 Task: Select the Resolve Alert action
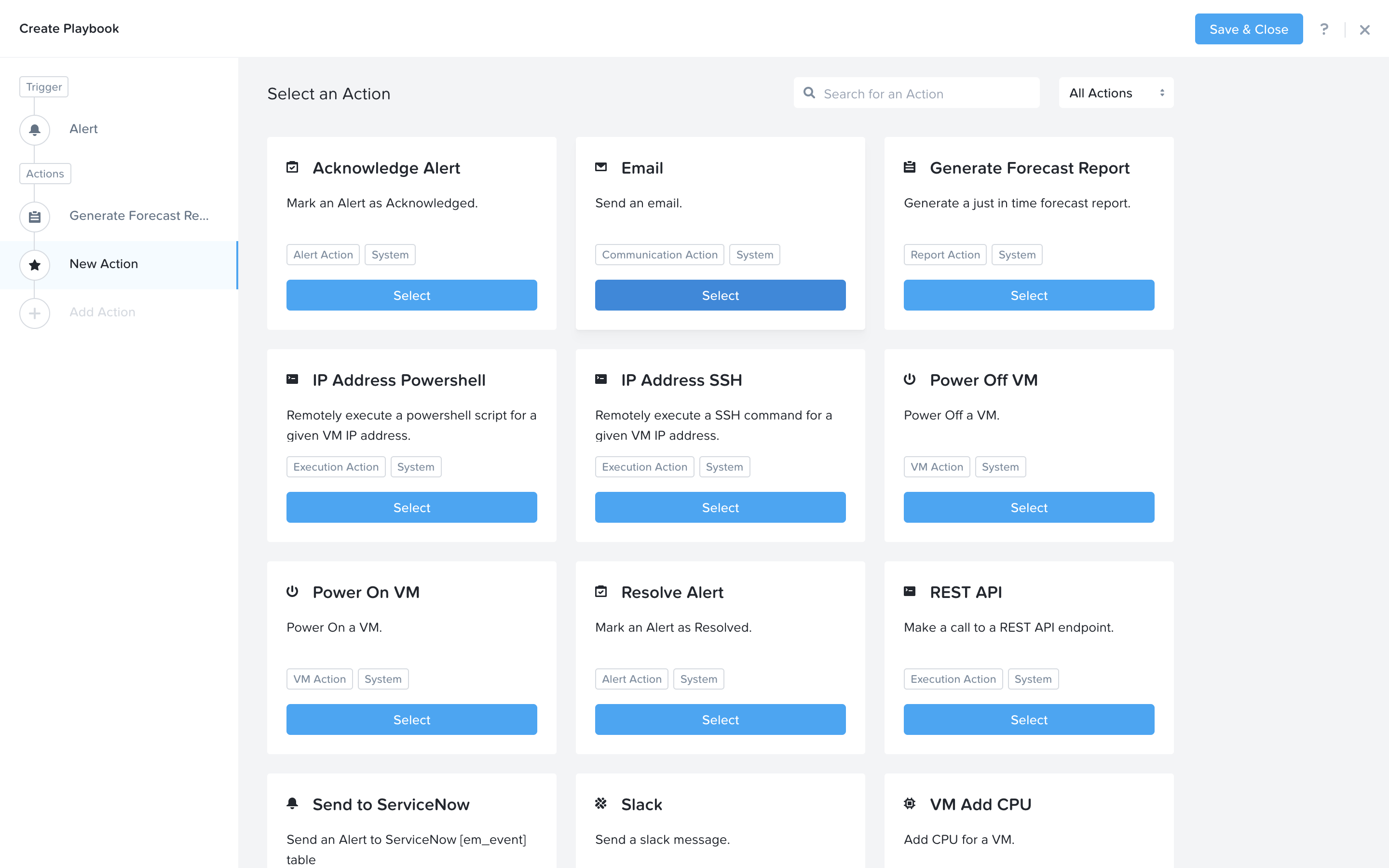click(721, 720)
